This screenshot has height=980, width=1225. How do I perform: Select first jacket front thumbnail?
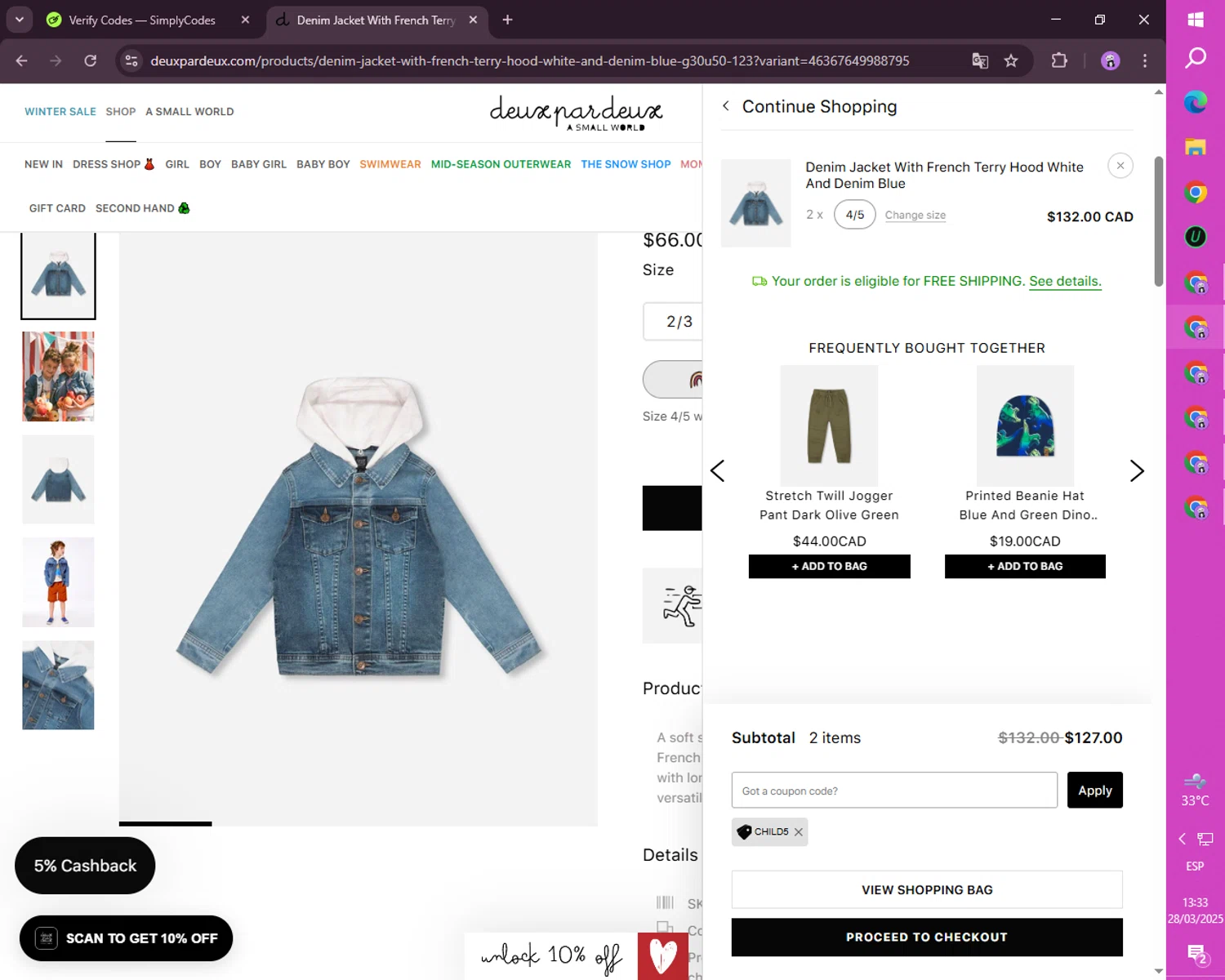[58, 275]
